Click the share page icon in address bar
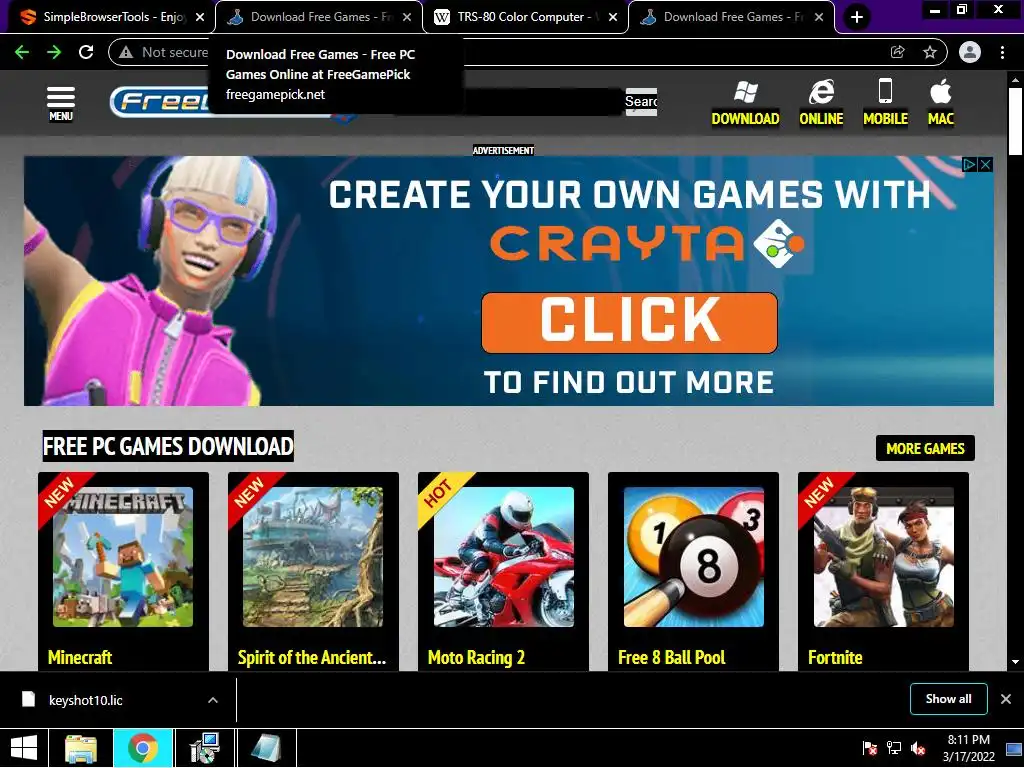Image resolution: width=1024 pixels, height=768 pixels. click(898, 52)
